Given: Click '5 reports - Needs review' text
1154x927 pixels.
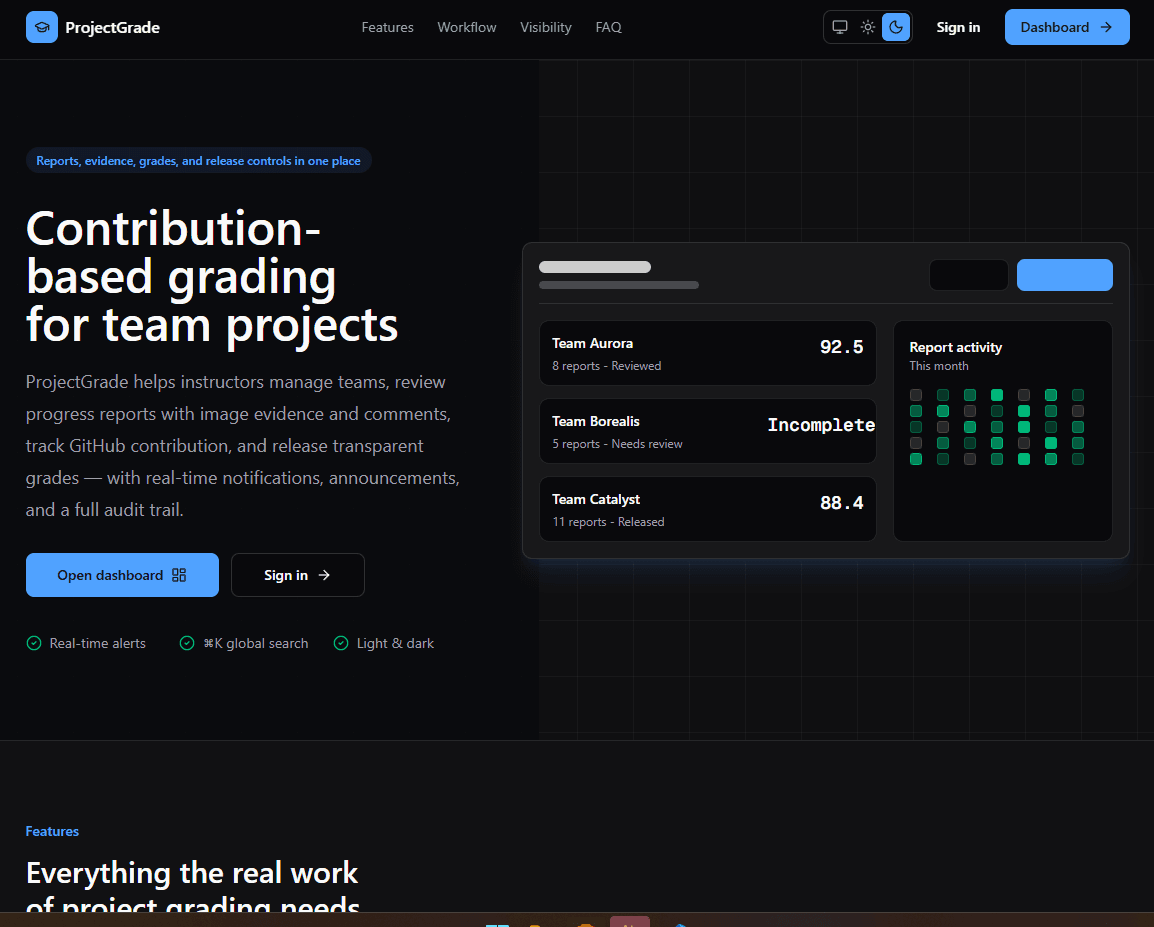Looking at the screenshot, I should (617, 444).
